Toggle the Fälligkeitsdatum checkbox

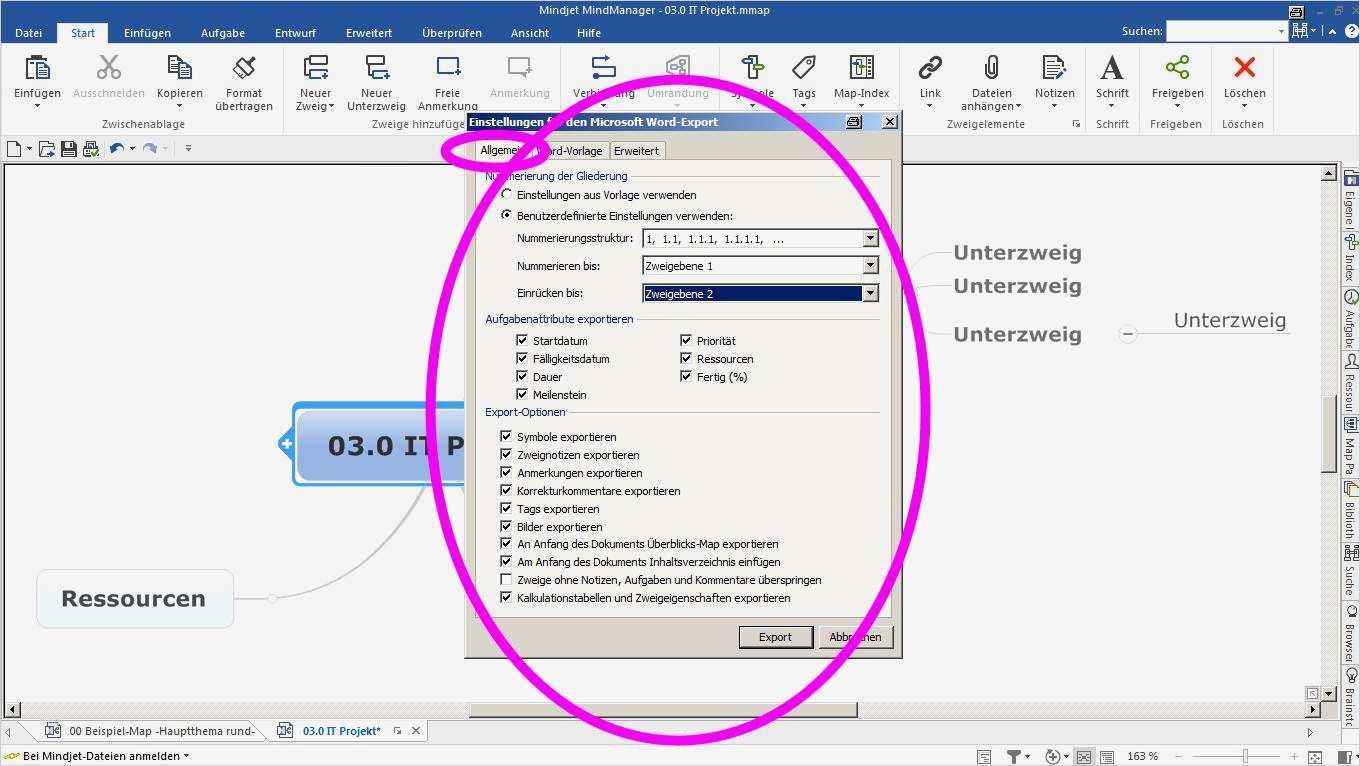tap(522, 358)
